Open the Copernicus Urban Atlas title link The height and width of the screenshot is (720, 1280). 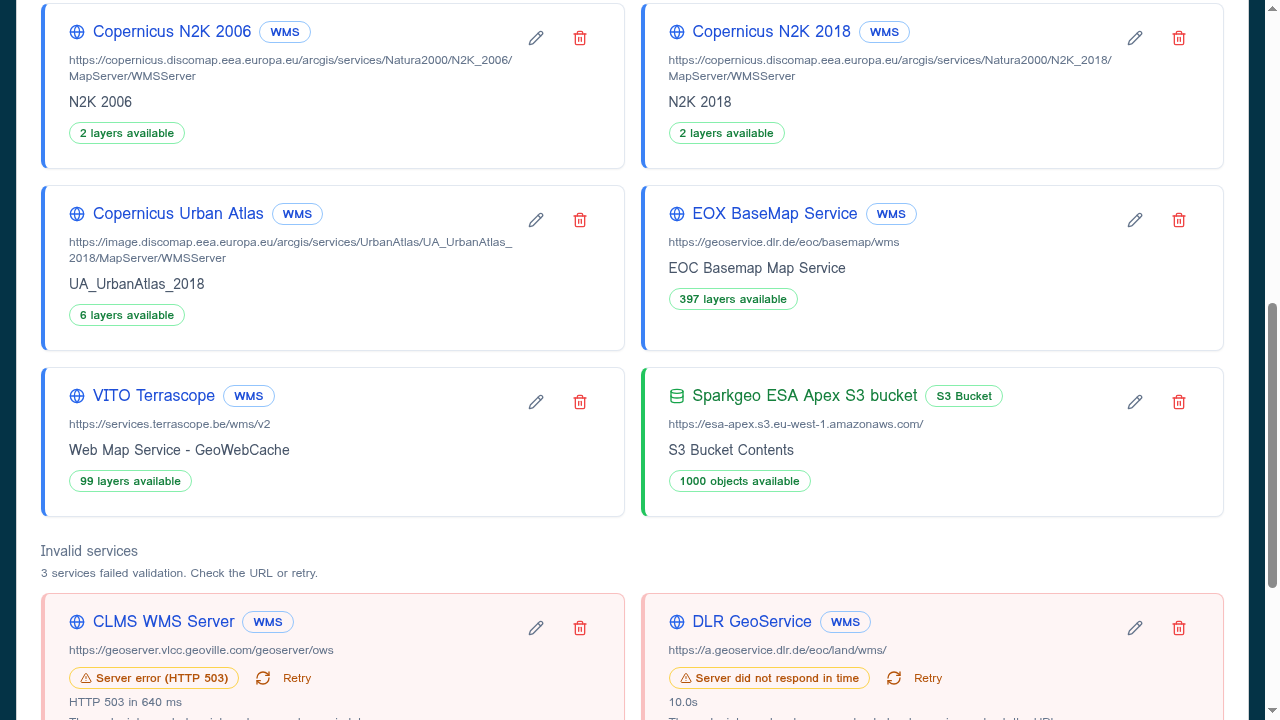tap(178, 214)
